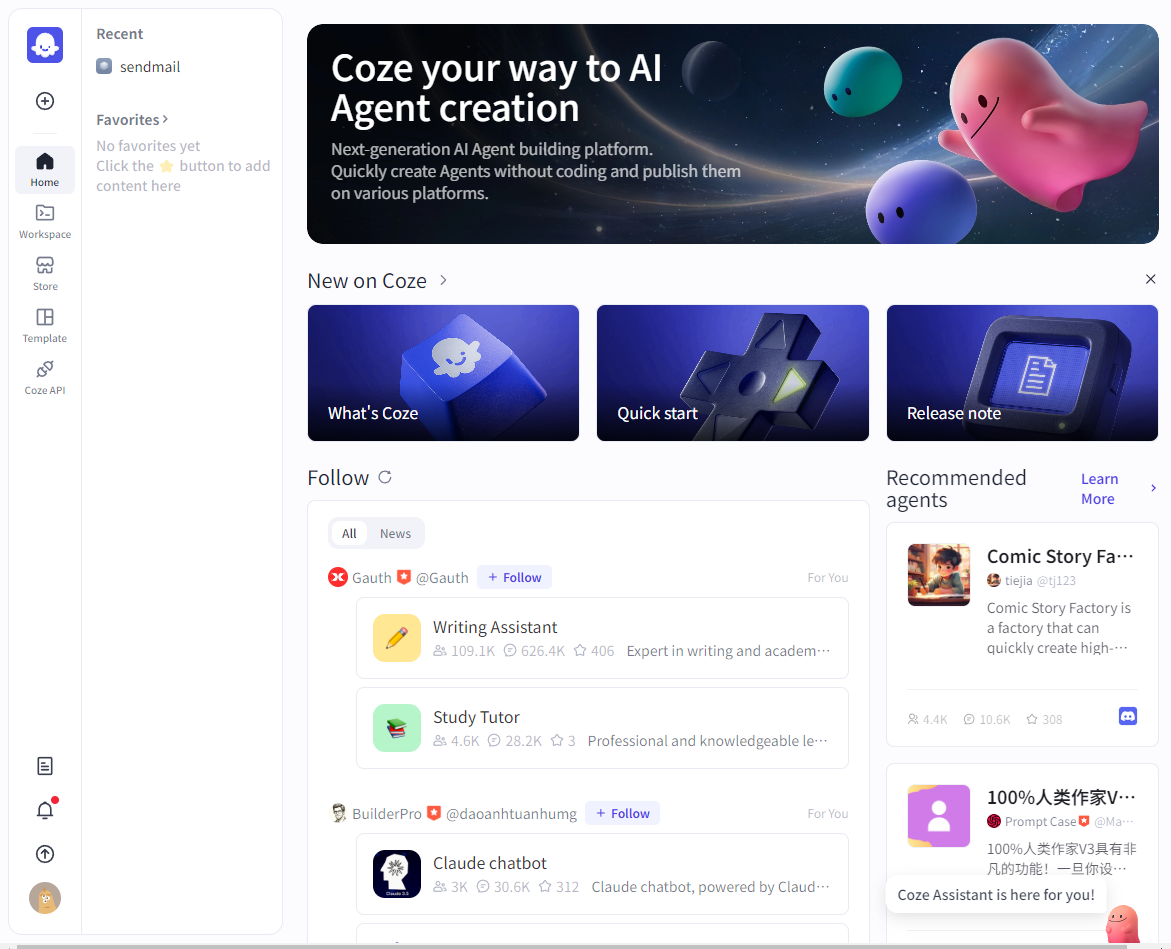Image resolution: width=1171 pixels, height=949 pixels.
Task: Switch to the News tab
Action: click(x=395, y=533)
